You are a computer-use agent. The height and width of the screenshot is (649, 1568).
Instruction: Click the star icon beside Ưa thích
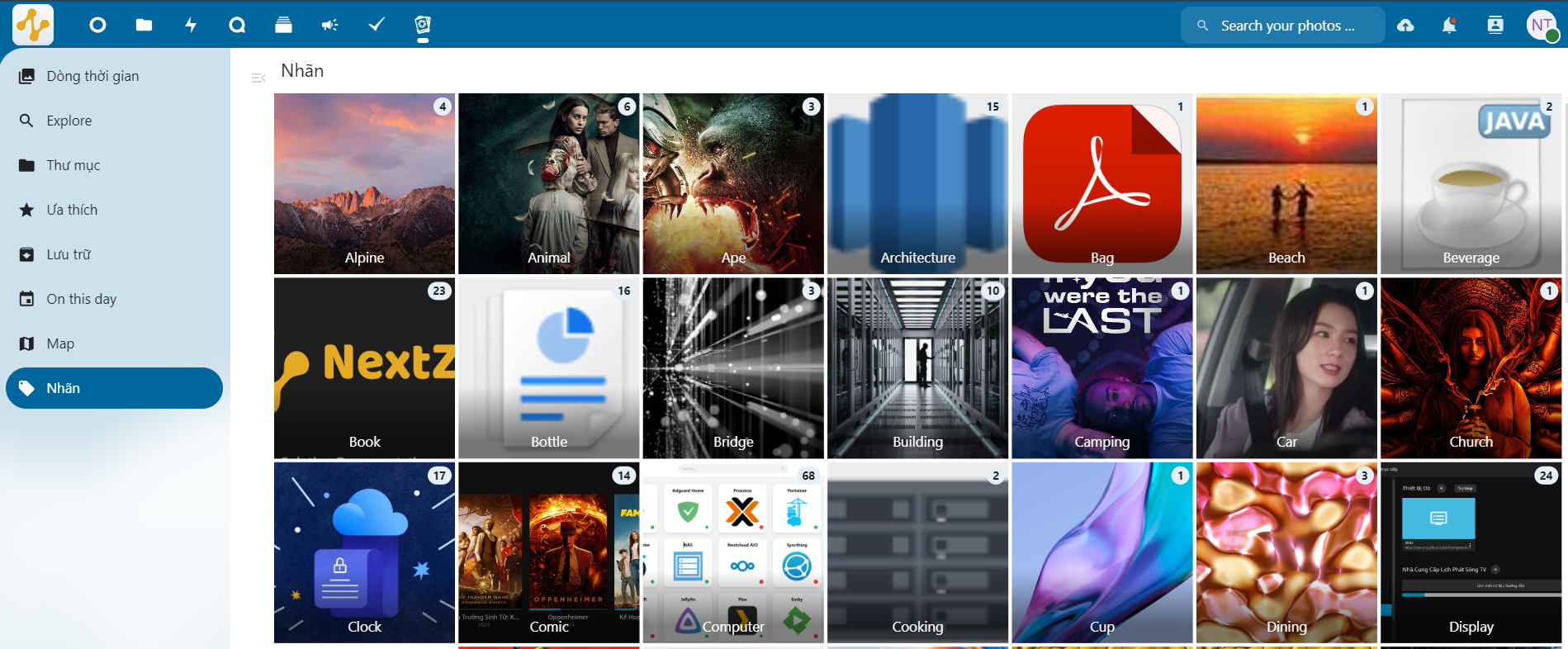[x=26, y=210]
